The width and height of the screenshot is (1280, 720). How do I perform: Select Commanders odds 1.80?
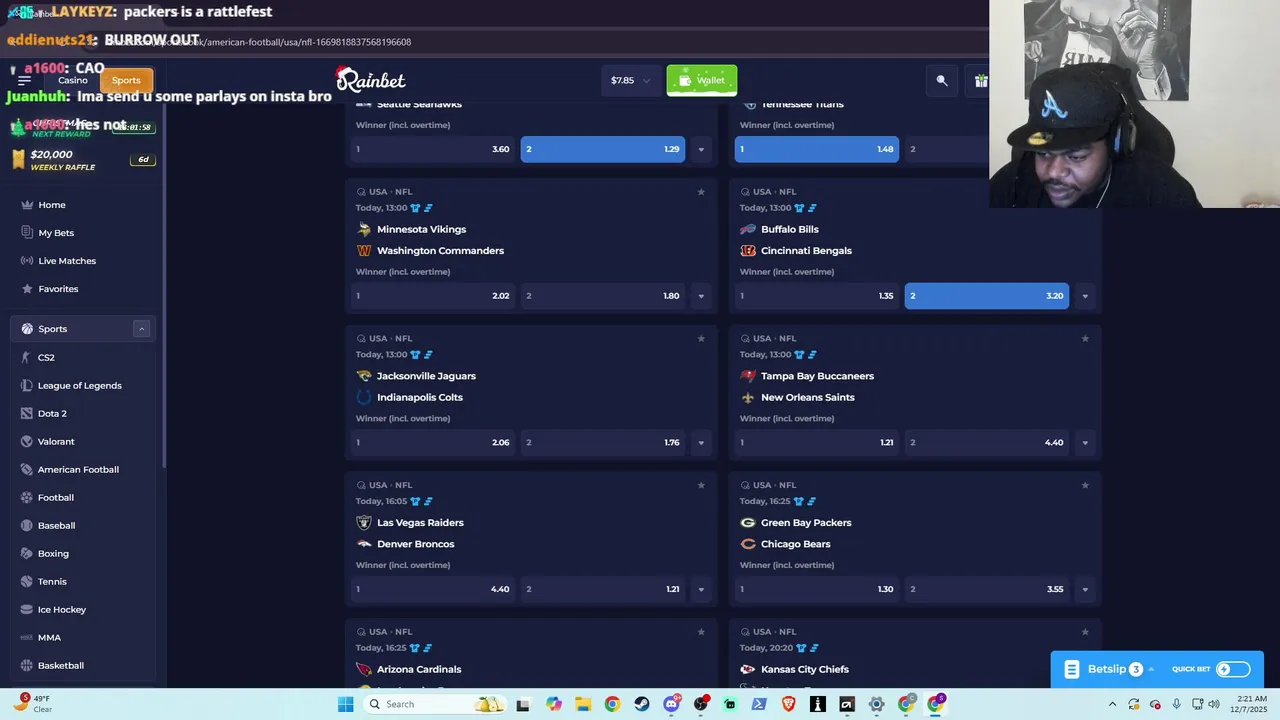point(602,296)
